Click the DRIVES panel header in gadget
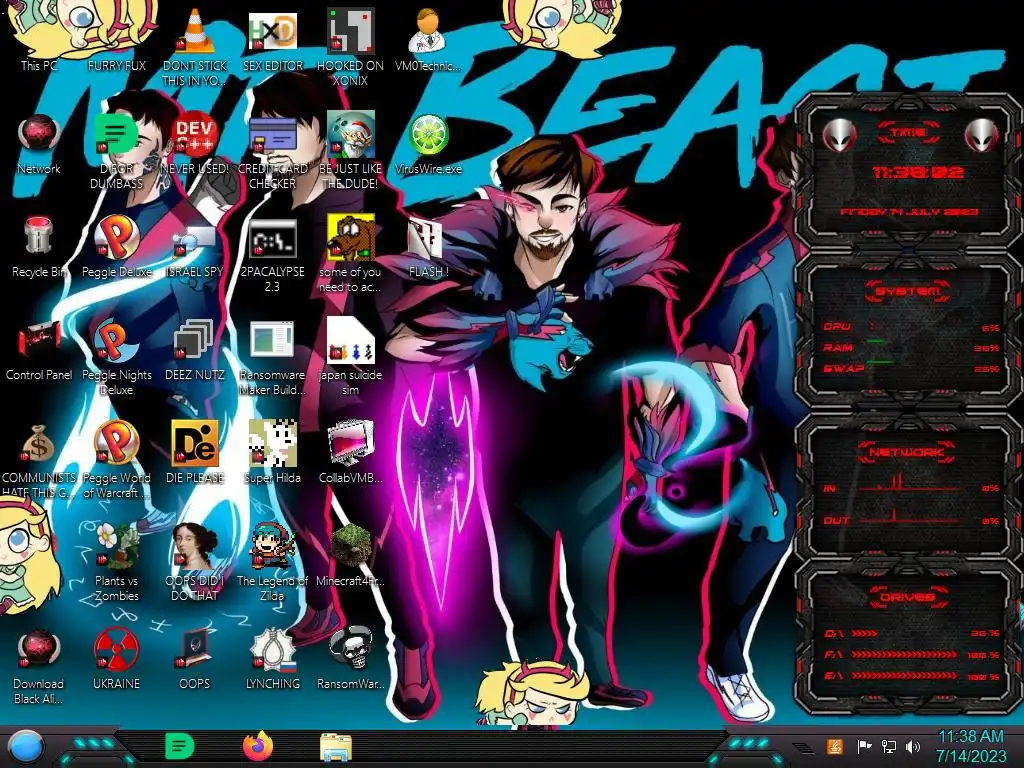 pyautogui.click(x=907, y=597)
